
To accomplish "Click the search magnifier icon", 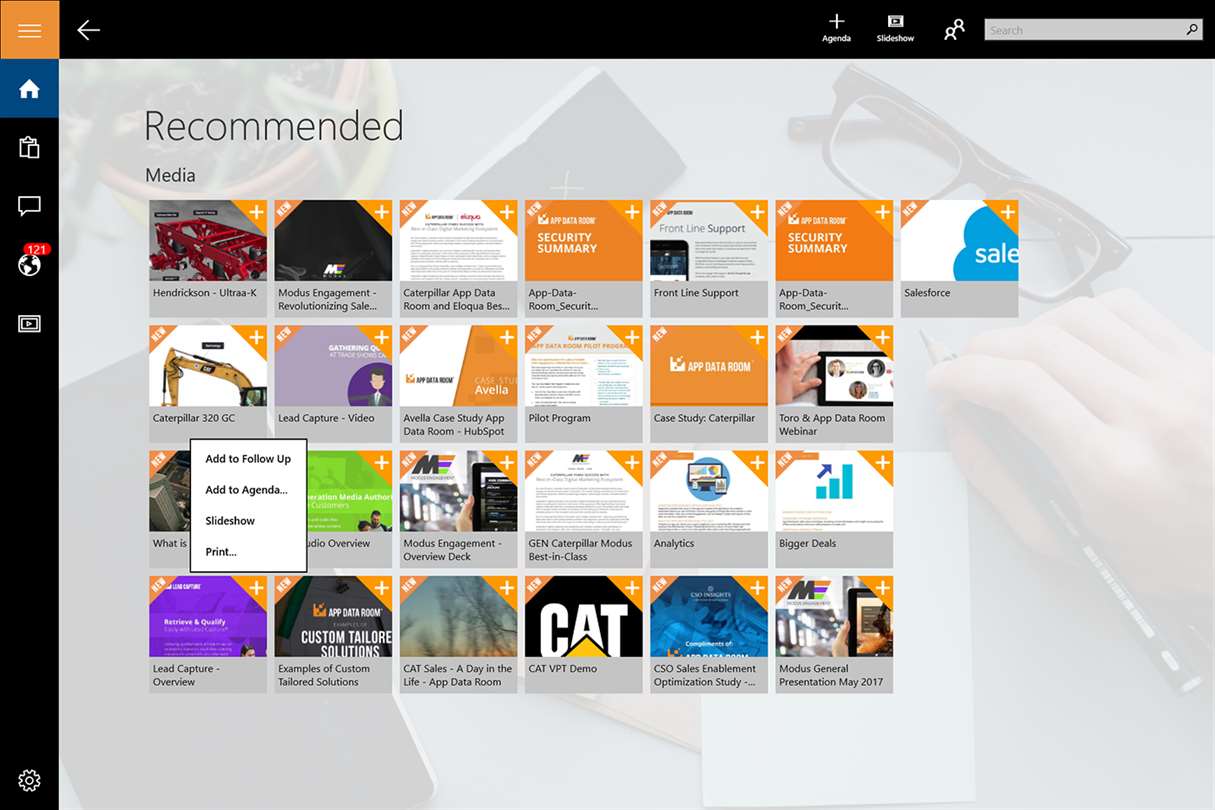I will [x=1192, y=30].
